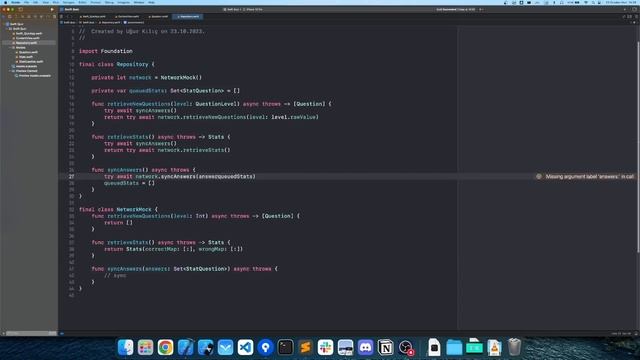Image resolution: width=640 pixels, height=360 pixels.
Task: Open the blue folder in the dock
Action: pos(454,347)
